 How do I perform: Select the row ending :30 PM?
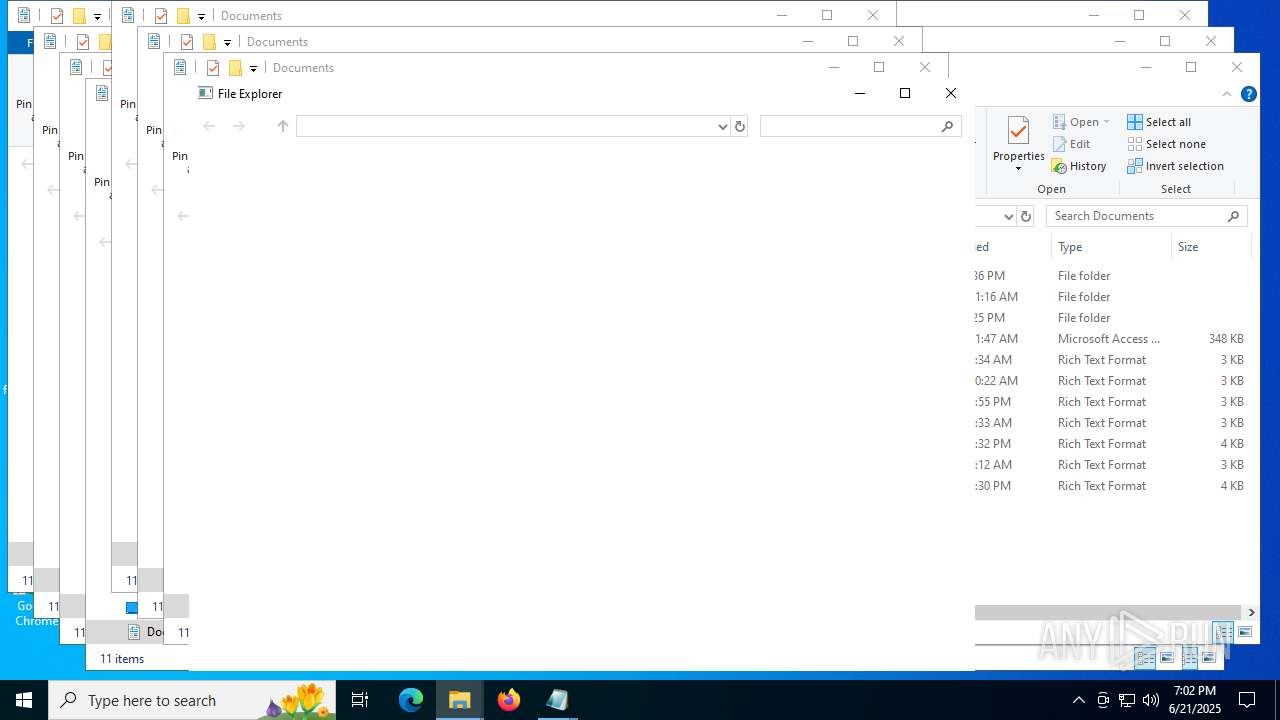(x=1113, y=486)
